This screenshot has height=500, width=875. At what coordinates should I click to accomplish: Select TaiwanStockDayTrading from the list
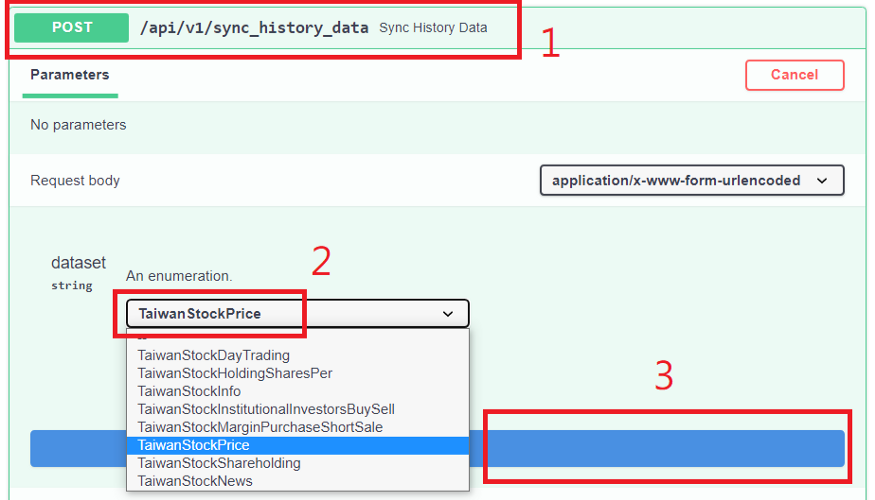tap(213, 355)
